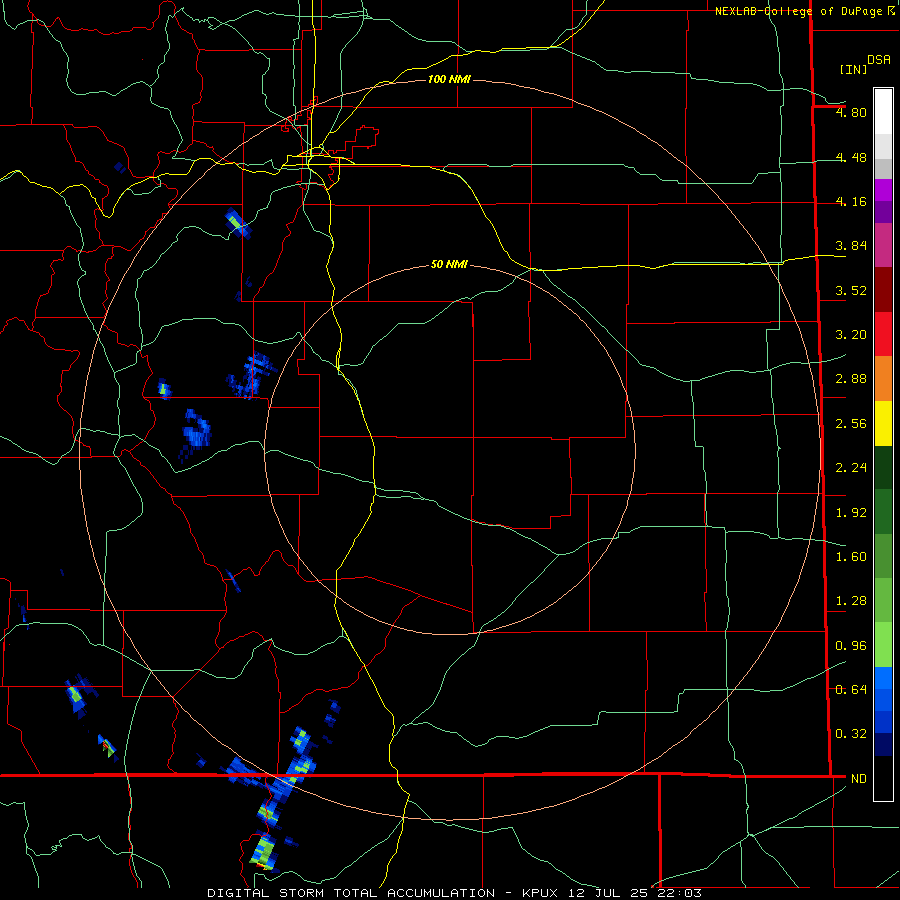
Task: Pick the navy blue swatch above ND
Action: tap(883, 744)
